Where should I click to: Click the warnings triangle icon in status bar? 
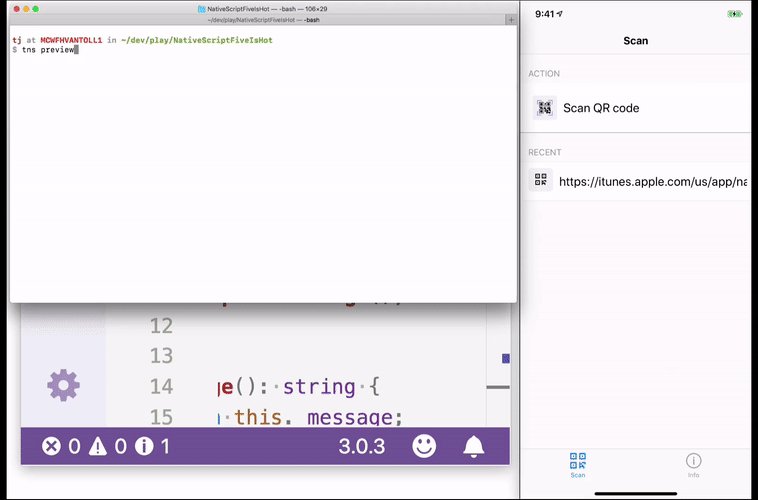tap(98, 446)
